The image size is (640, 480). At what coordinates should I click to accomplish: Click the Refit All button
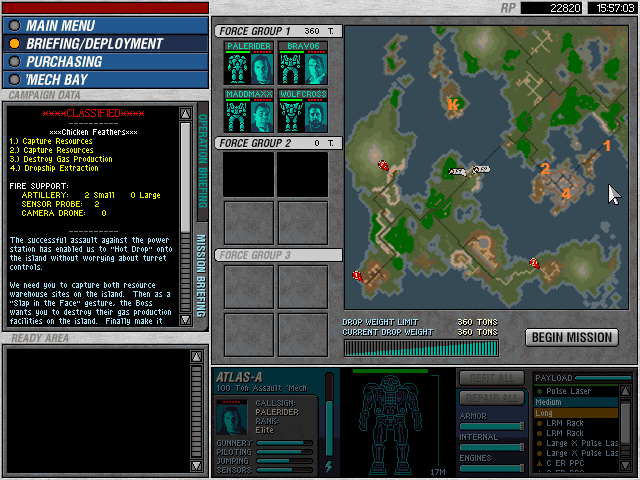coord(492,378)
